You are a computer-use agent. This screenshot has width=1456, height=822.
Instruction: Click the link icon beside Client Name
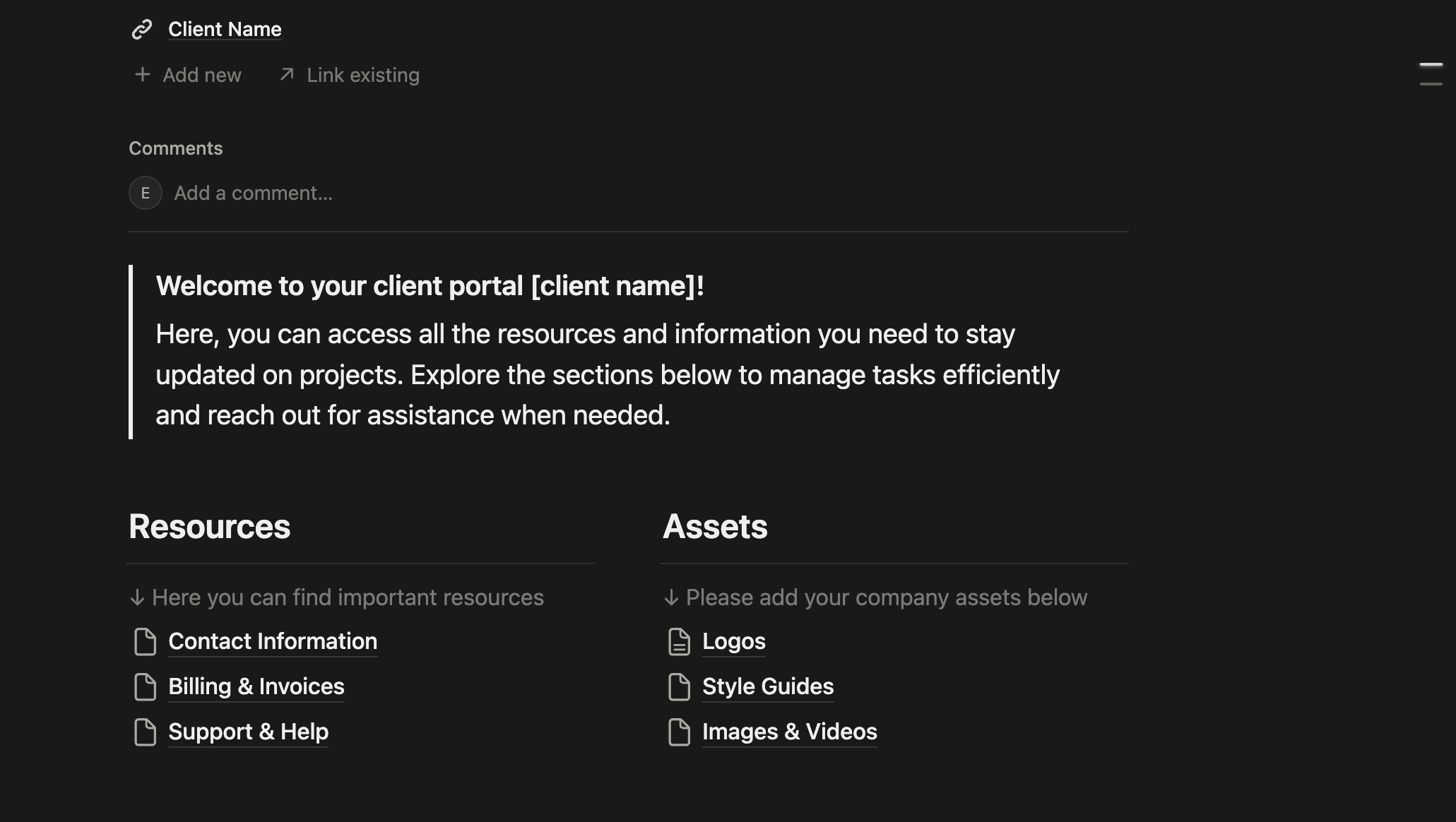[x=143, y=30]
